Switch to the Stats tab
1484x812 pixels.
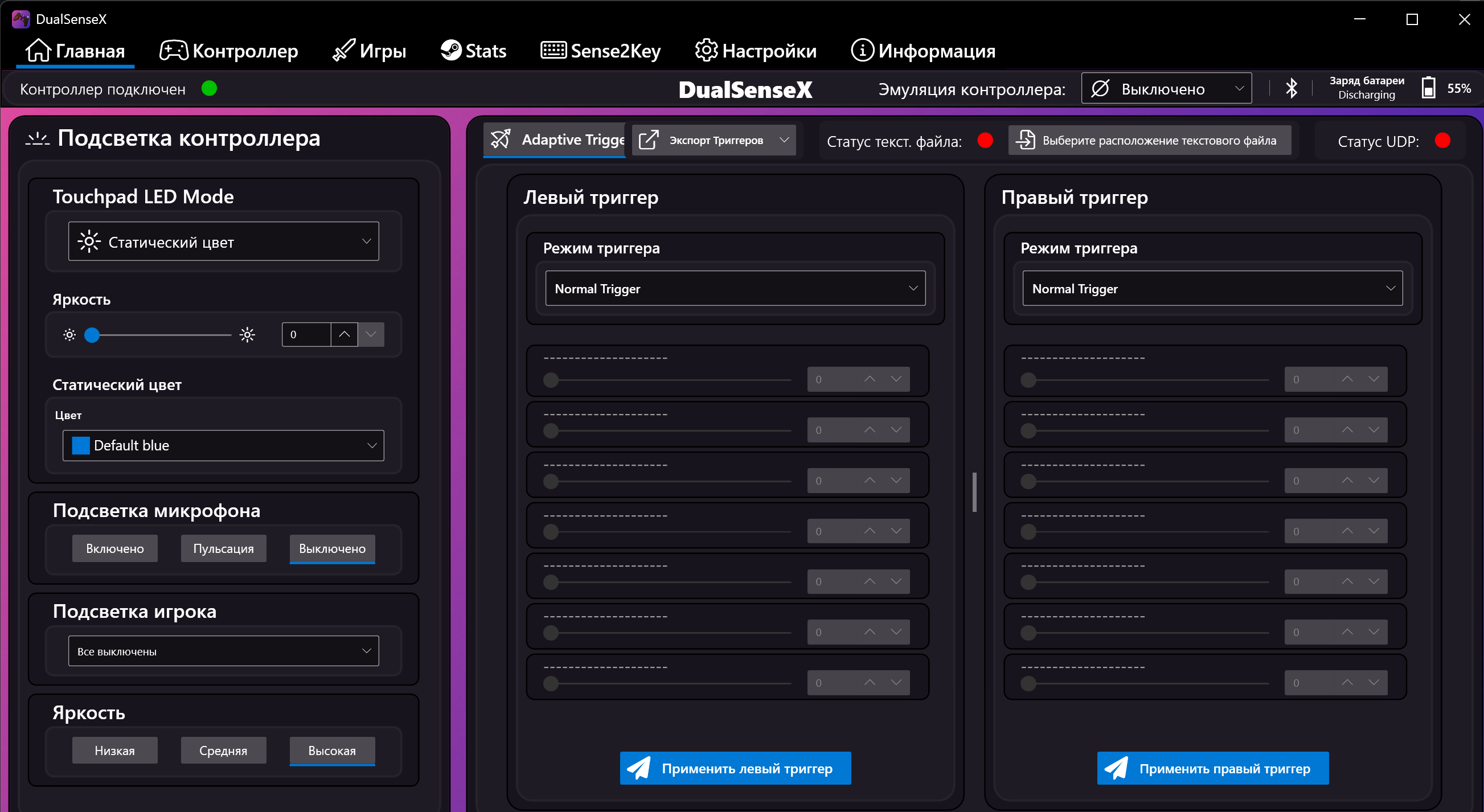pyautogui.click(x=473, y=51)
